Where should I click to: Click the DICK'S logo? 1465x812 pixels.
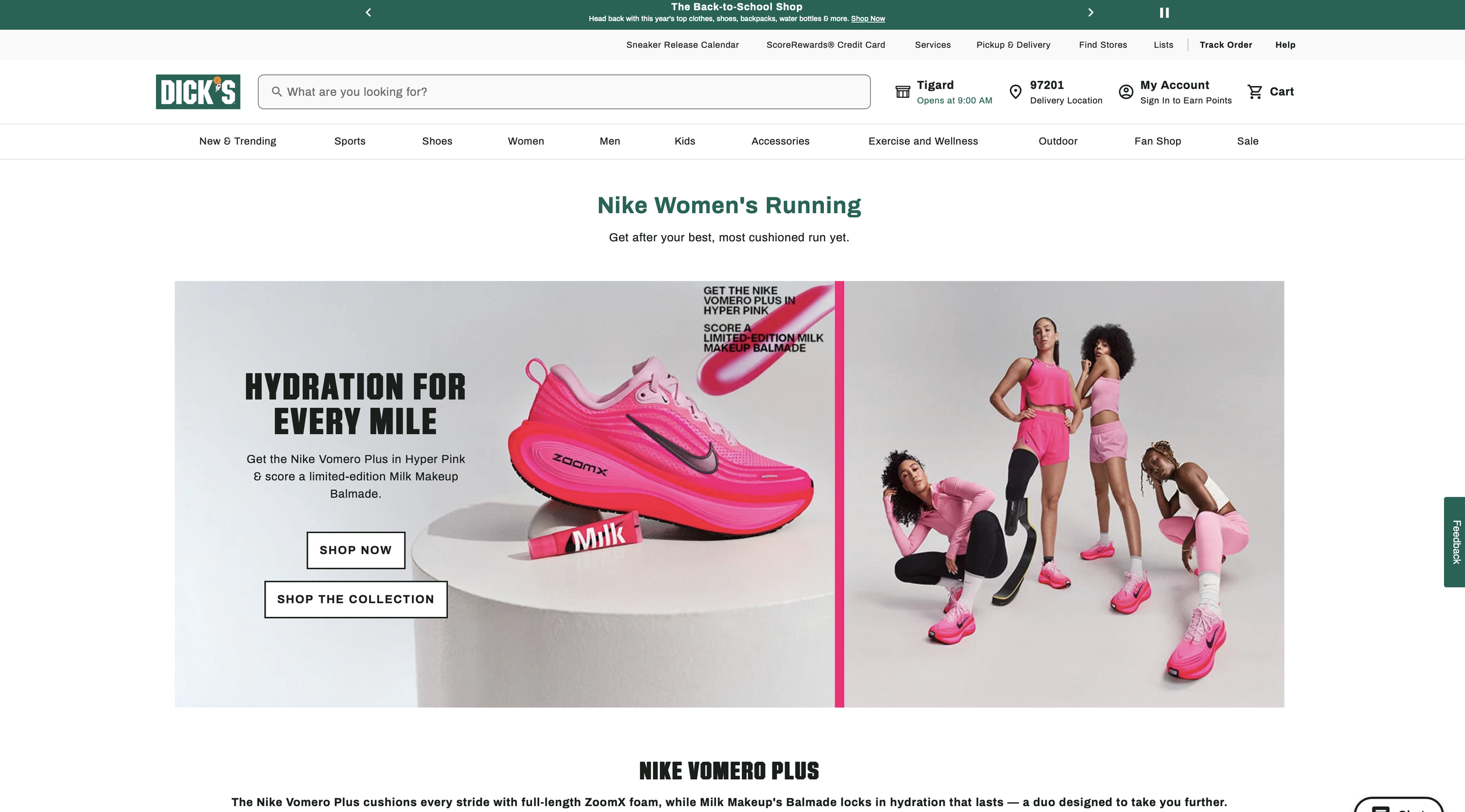(198, 91)
